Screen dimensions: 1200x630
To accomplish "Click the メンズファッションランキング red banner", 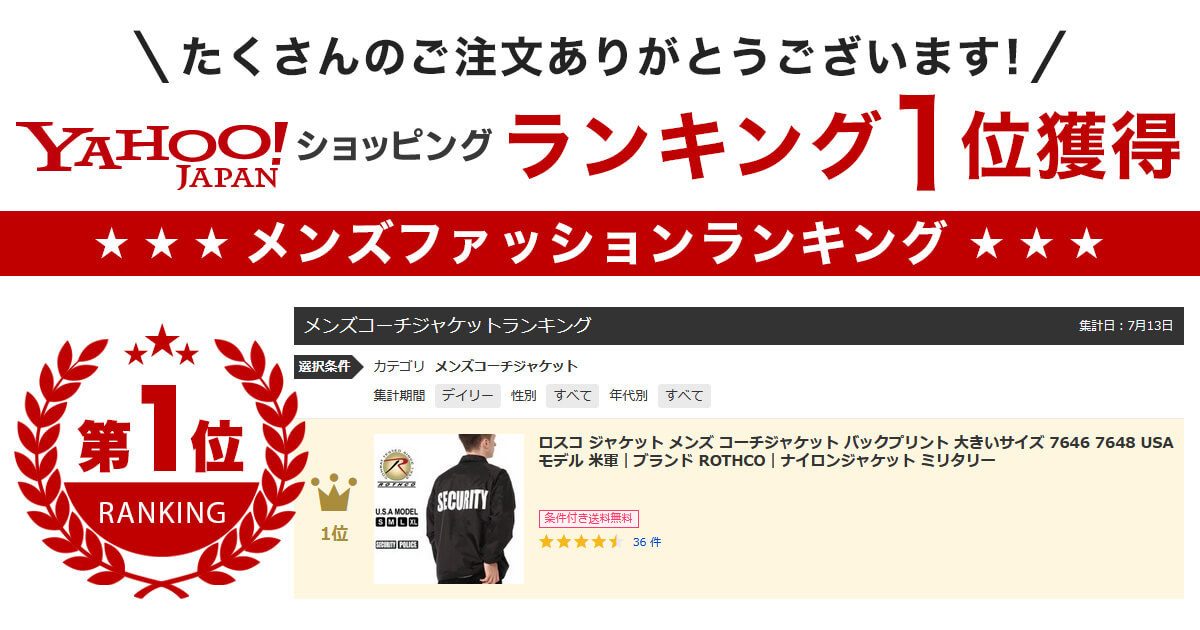I will tap(600, 243).
